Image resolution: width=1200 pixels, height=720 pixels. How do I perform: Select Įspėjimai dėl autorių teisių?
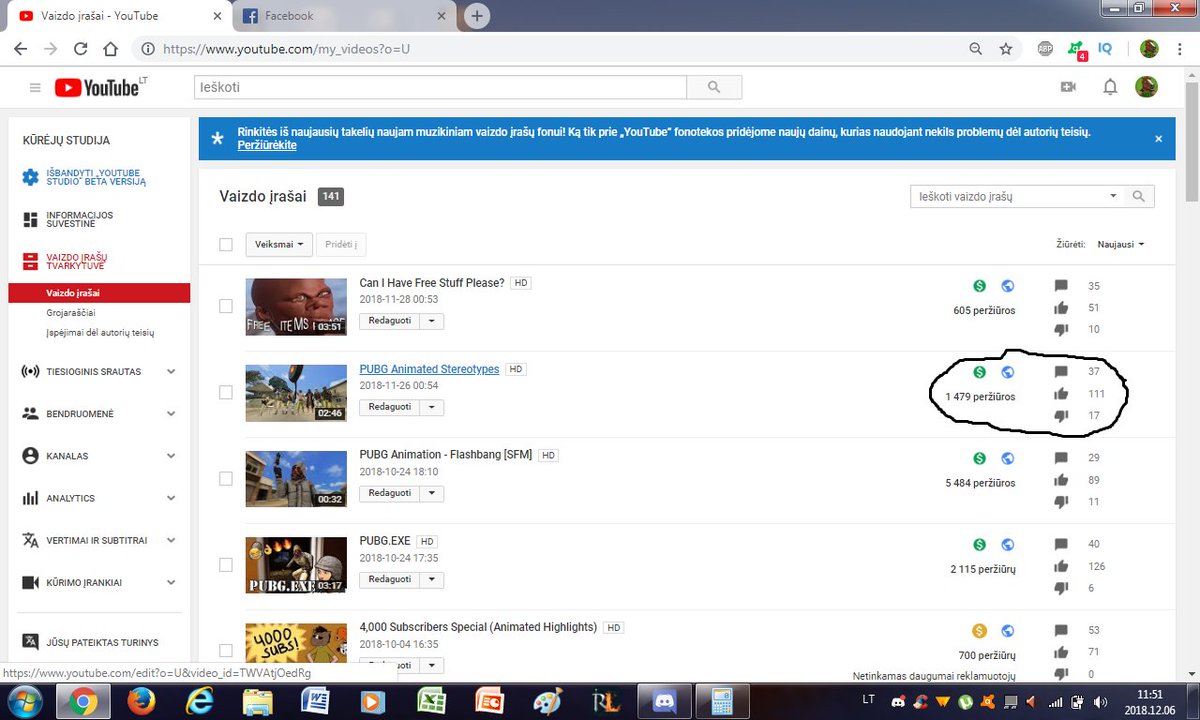(100, 332)
